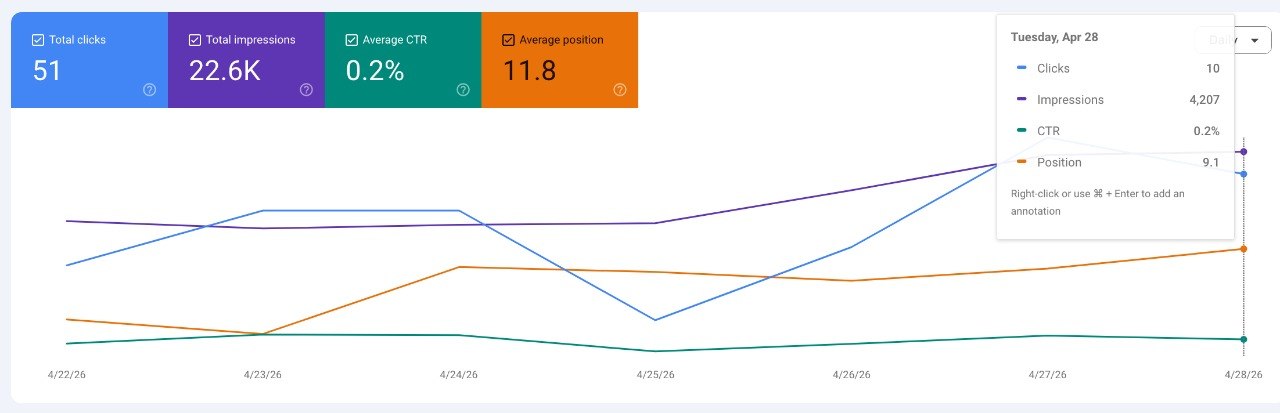The image size is (1280, 413).
Task: Click the 4/25/26 date axis label
Action: point(656,375)
